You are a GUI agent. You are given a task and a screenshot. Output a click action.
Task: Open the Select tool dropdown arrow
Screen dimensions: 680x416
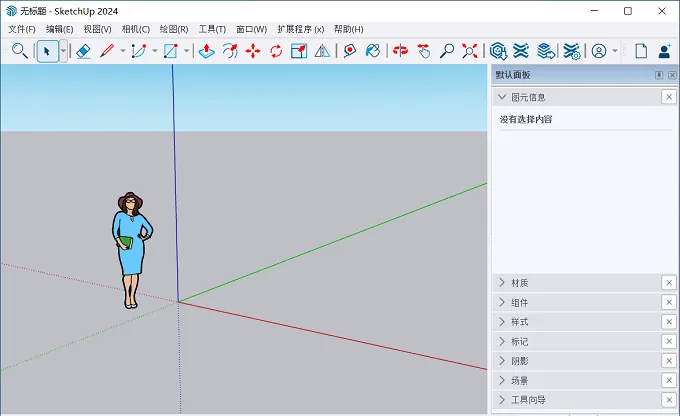click(x=63, y=51)
